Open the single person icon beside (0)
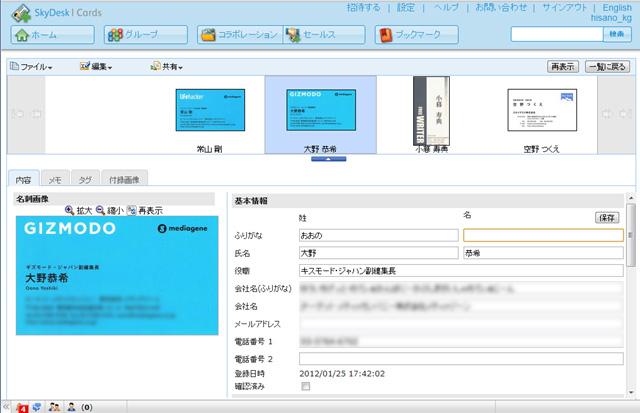The height and width of the screenshot is (413, 640). [x=71, y=407]
